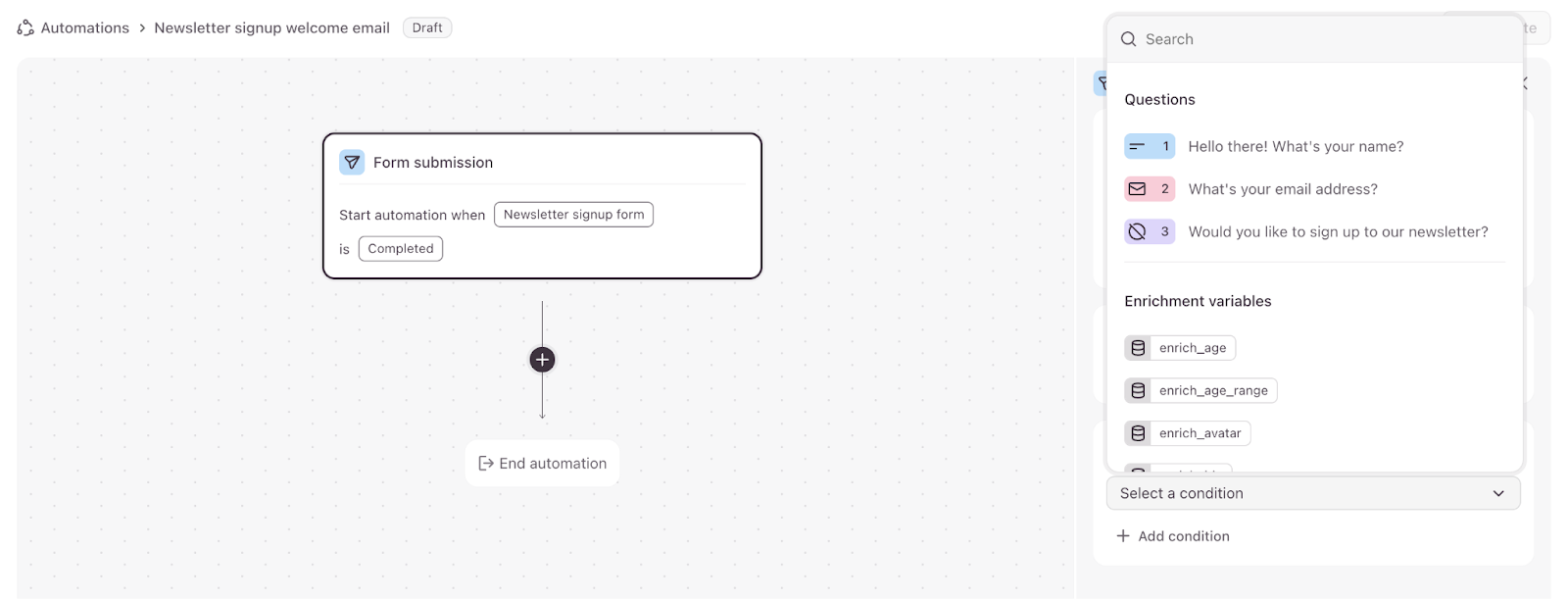
Task: Focus the Search input field
Action: (x=1323, y=39)
